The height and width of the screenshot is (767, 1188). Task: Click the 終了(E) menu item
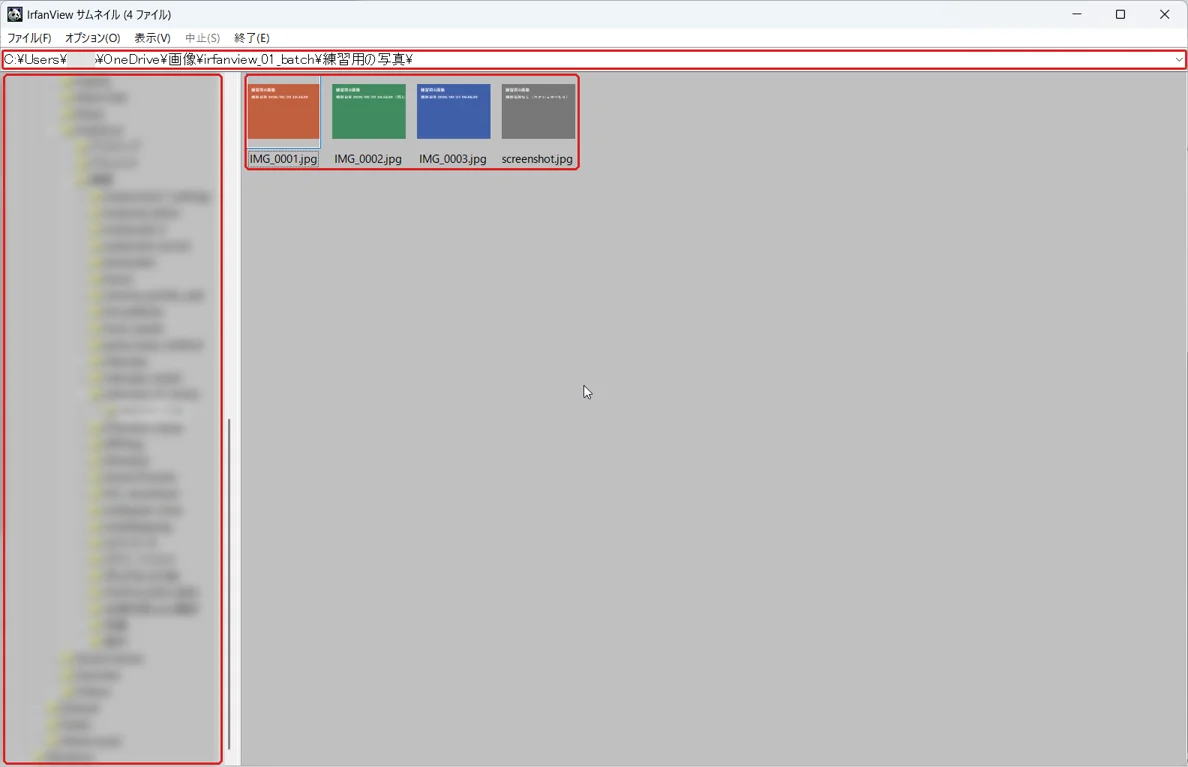tap(252, 38)
